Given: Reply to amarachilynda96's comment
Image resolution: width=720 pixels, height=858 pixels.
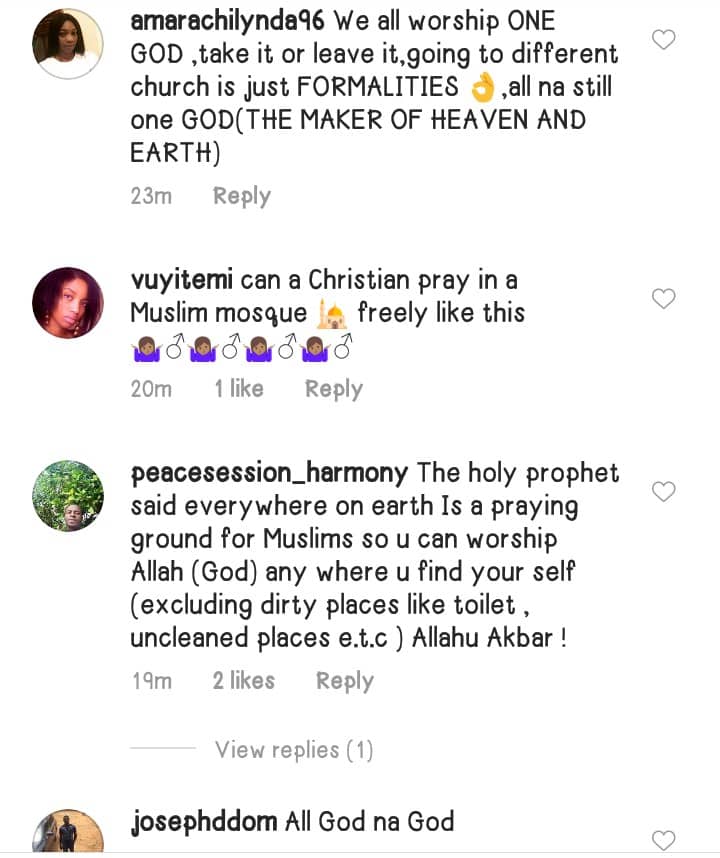Looking at the screenshot, I should click(242, 196).
